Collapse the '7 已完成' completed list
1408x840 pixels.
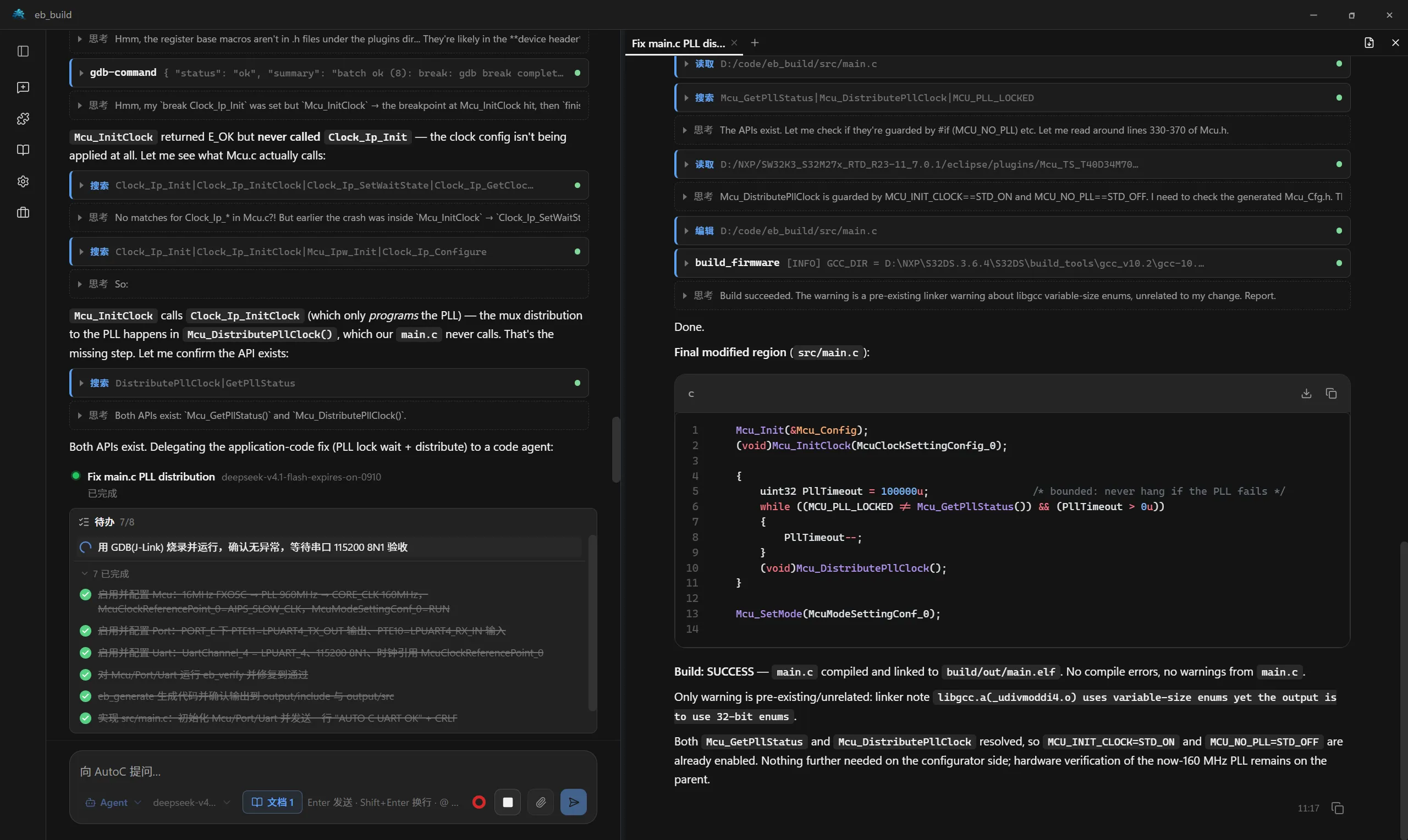[105, 574]
